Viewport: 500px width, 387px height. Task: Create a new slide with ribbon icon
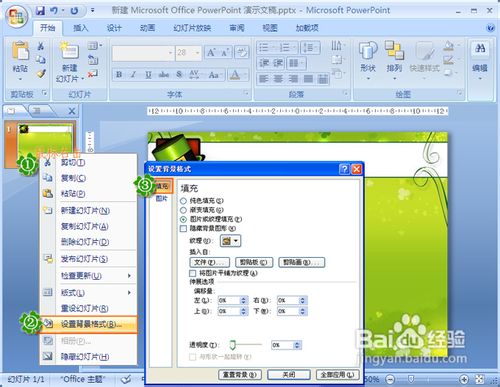(x=69, y=51)
